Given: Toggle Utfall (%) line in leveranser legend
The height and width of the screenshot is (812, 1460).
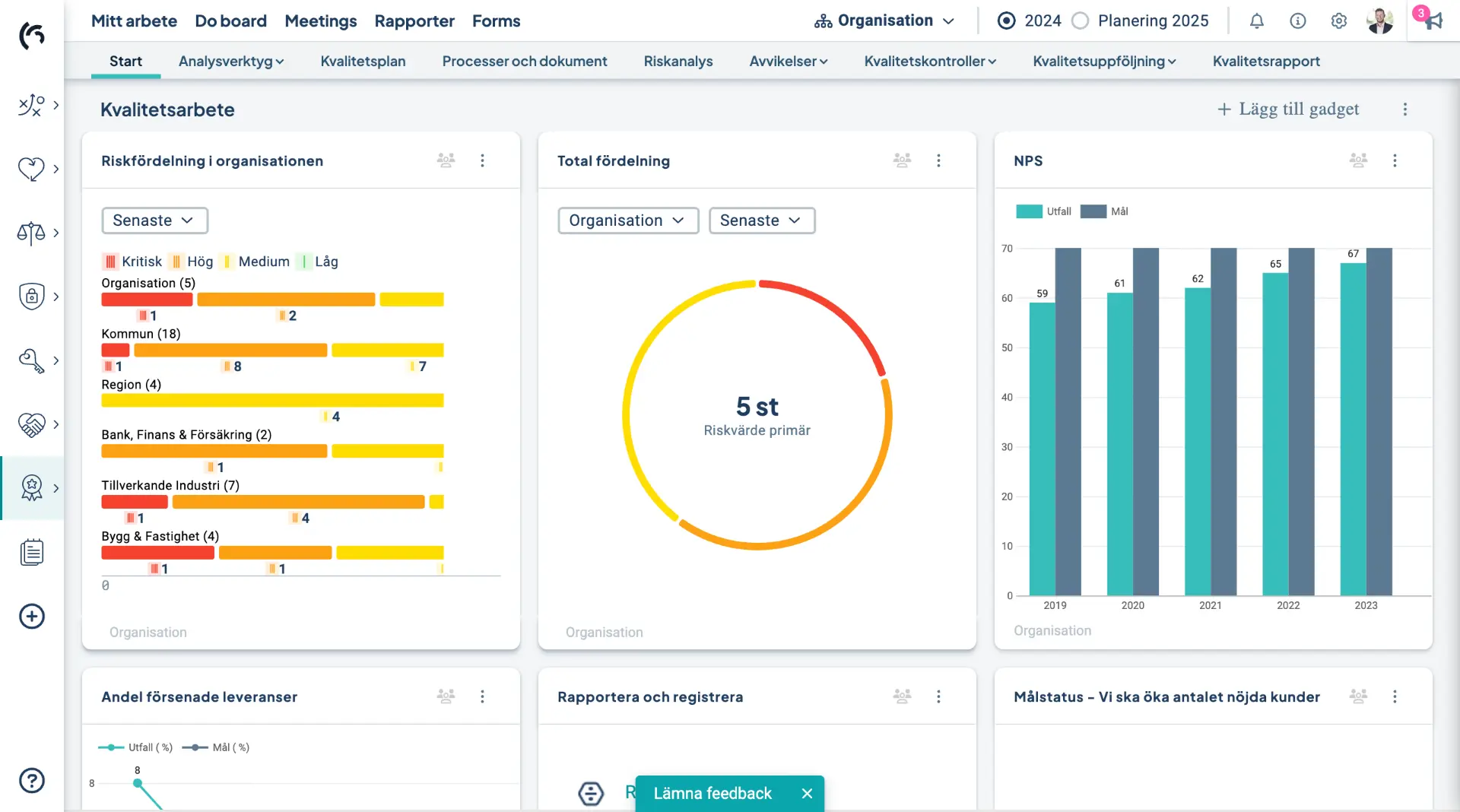Looking at the screenshot, I should tap(135, 747).
